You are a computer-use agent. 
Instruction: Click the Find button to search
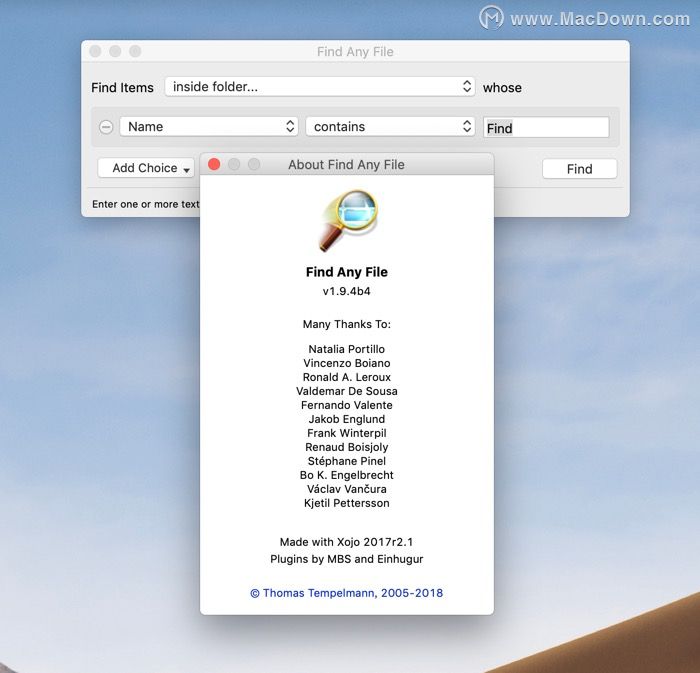pyautogui.click(x=579, y=169)
